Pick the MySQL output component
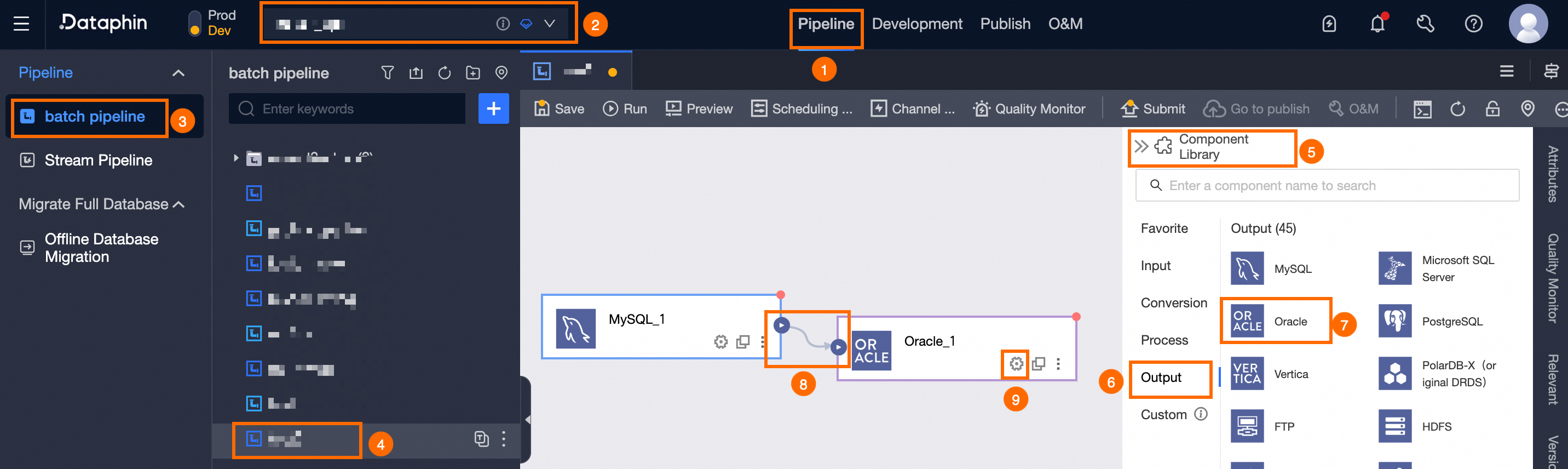 (1271, 268)
